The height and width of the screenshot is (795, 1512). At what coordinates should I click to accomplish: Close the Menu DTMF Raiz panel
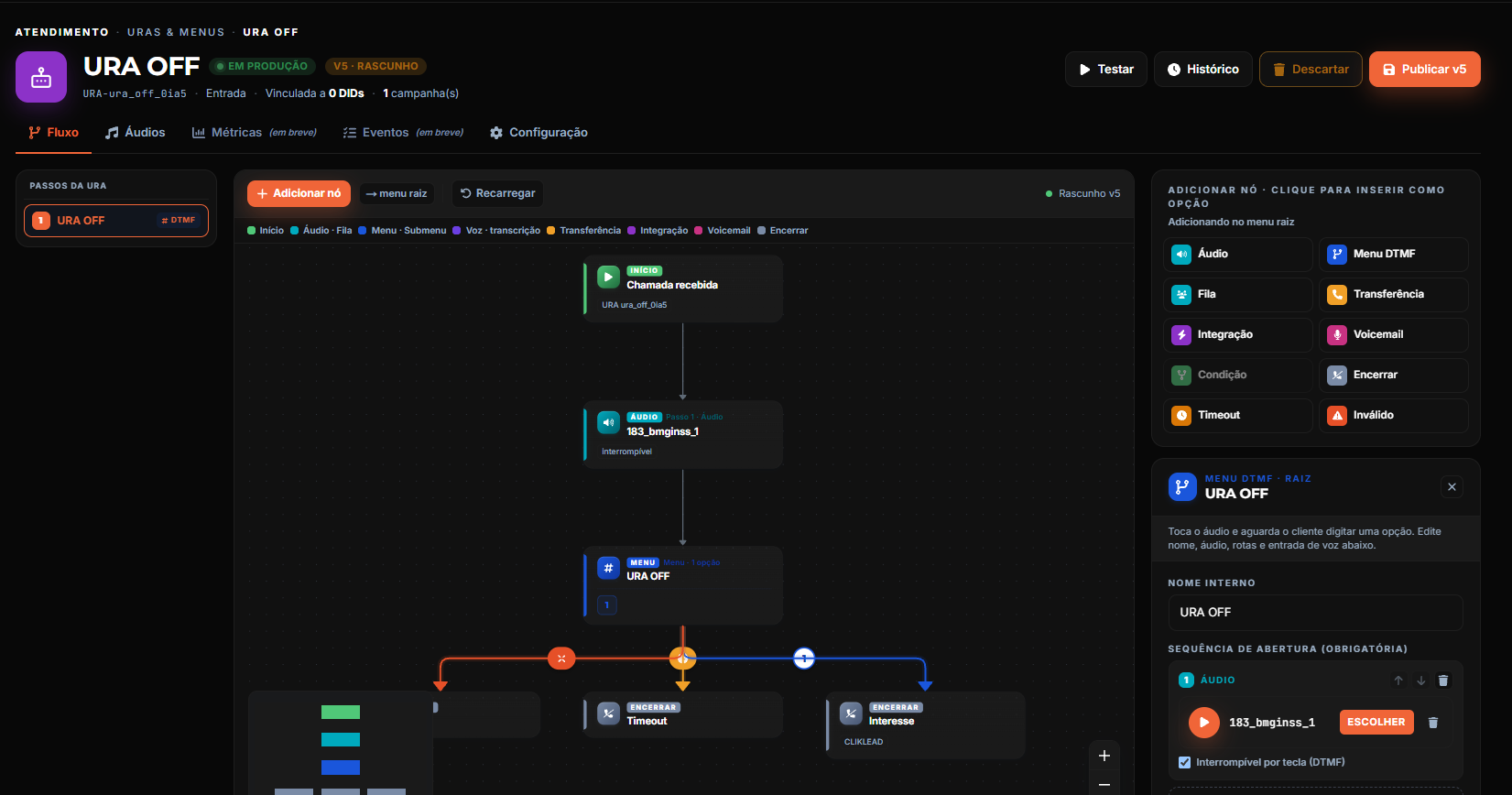1452,486
